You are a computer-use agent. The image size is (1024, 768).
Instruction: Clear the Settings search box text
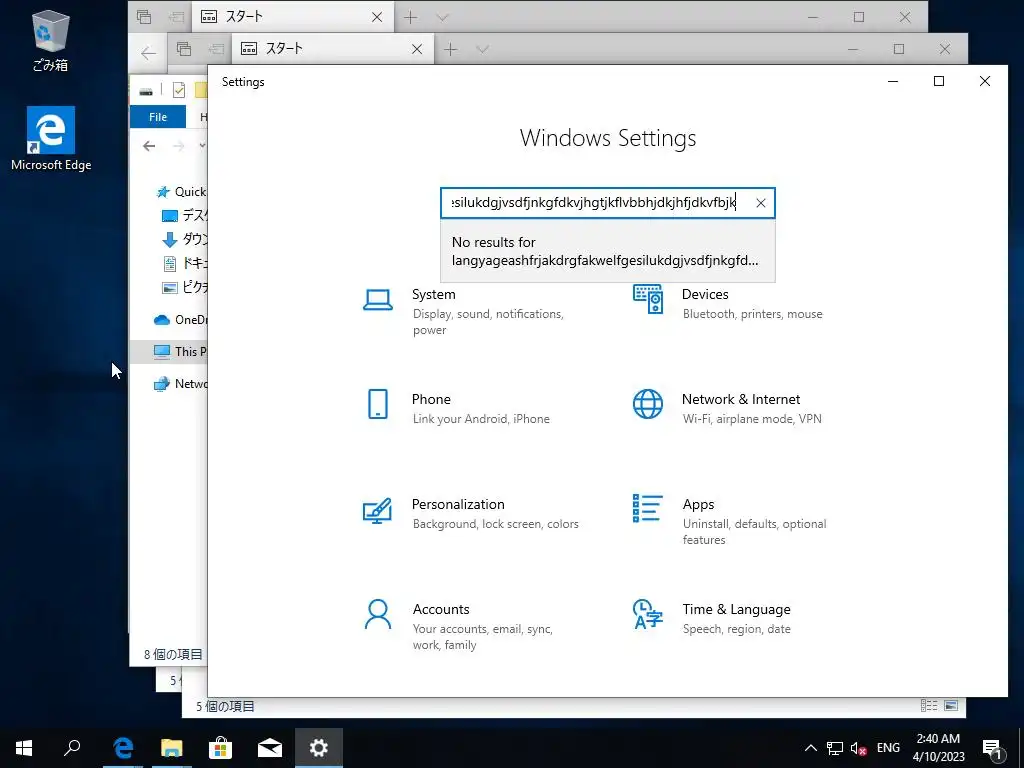761,203
